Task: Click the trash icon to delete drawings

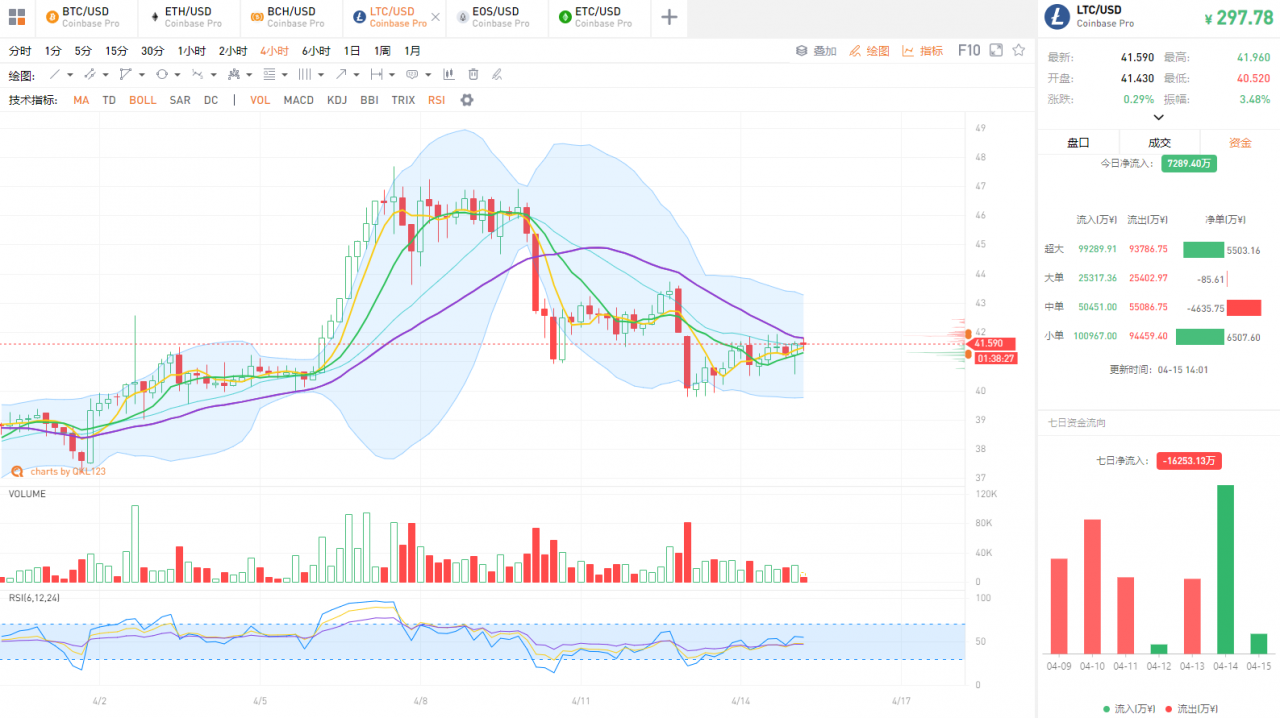Action: (x=473, y=74)
